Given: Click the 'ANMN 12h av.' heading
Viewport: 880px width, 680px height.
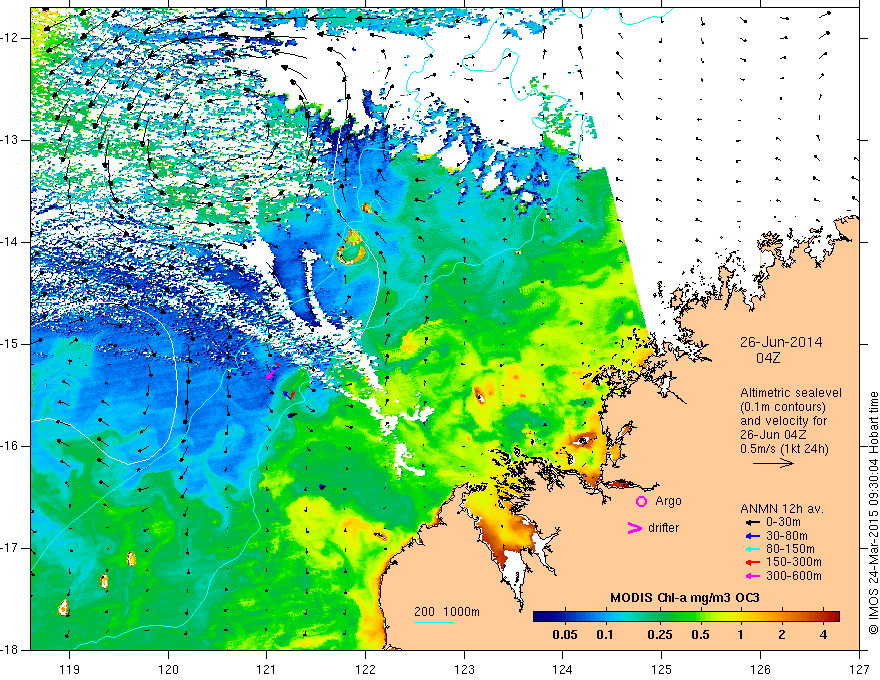Looking at the screenshot, I should 782,509.
